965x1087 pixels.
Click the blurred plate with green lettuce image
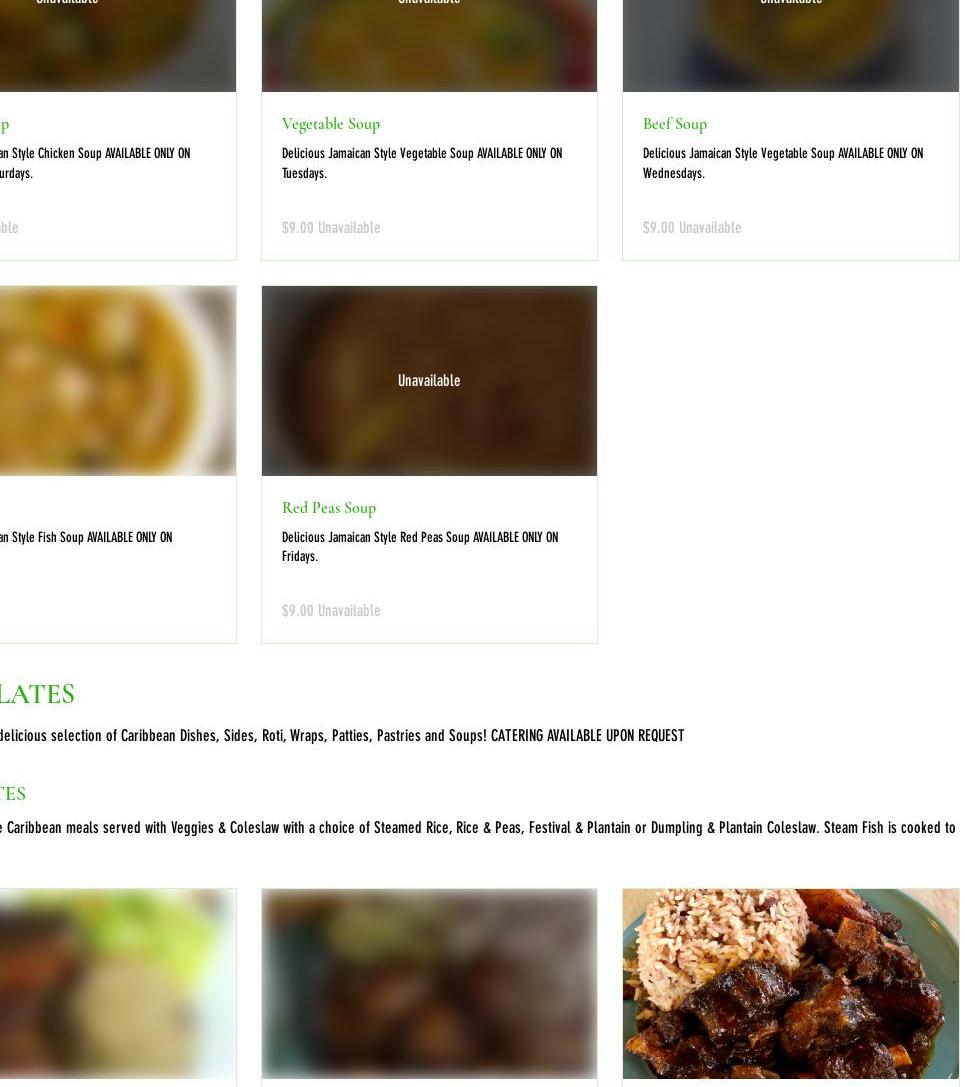click(118, 983)
